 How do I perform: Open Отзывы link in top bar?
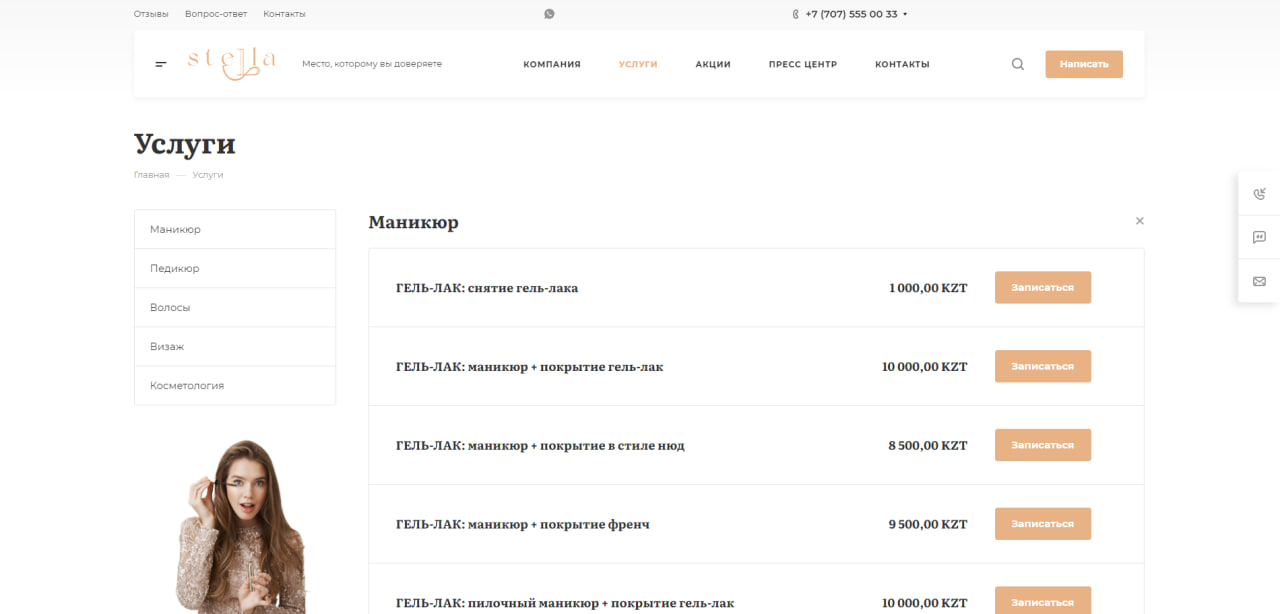point(151,14)
